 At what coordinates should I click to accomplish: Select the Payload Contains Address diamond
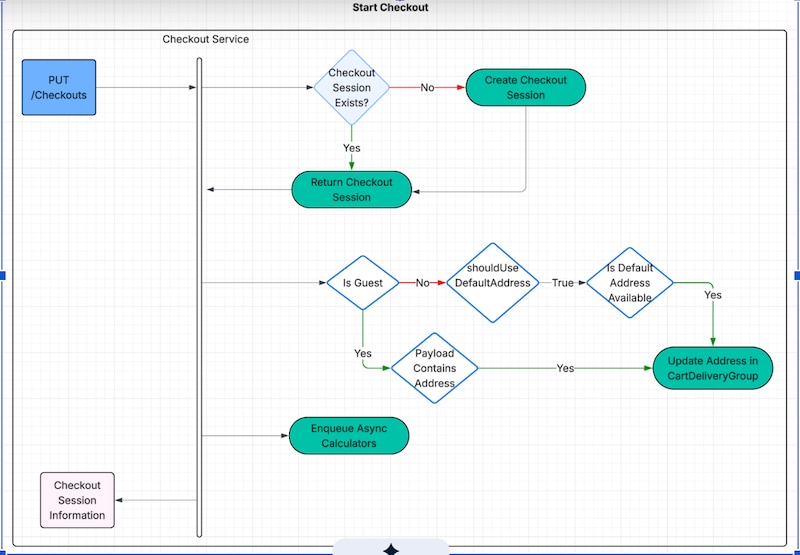click(x=434, y=368)
